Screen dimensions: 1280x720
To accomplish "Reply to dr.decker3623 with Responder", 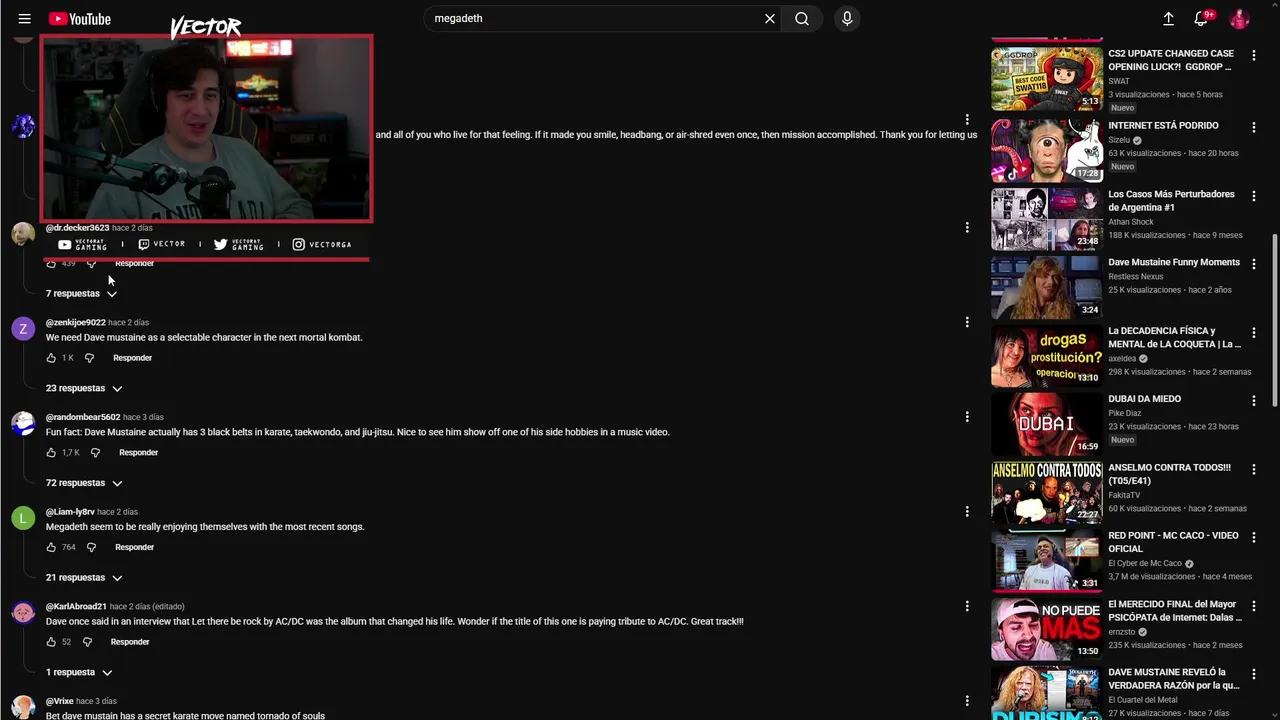I will 134,264.
